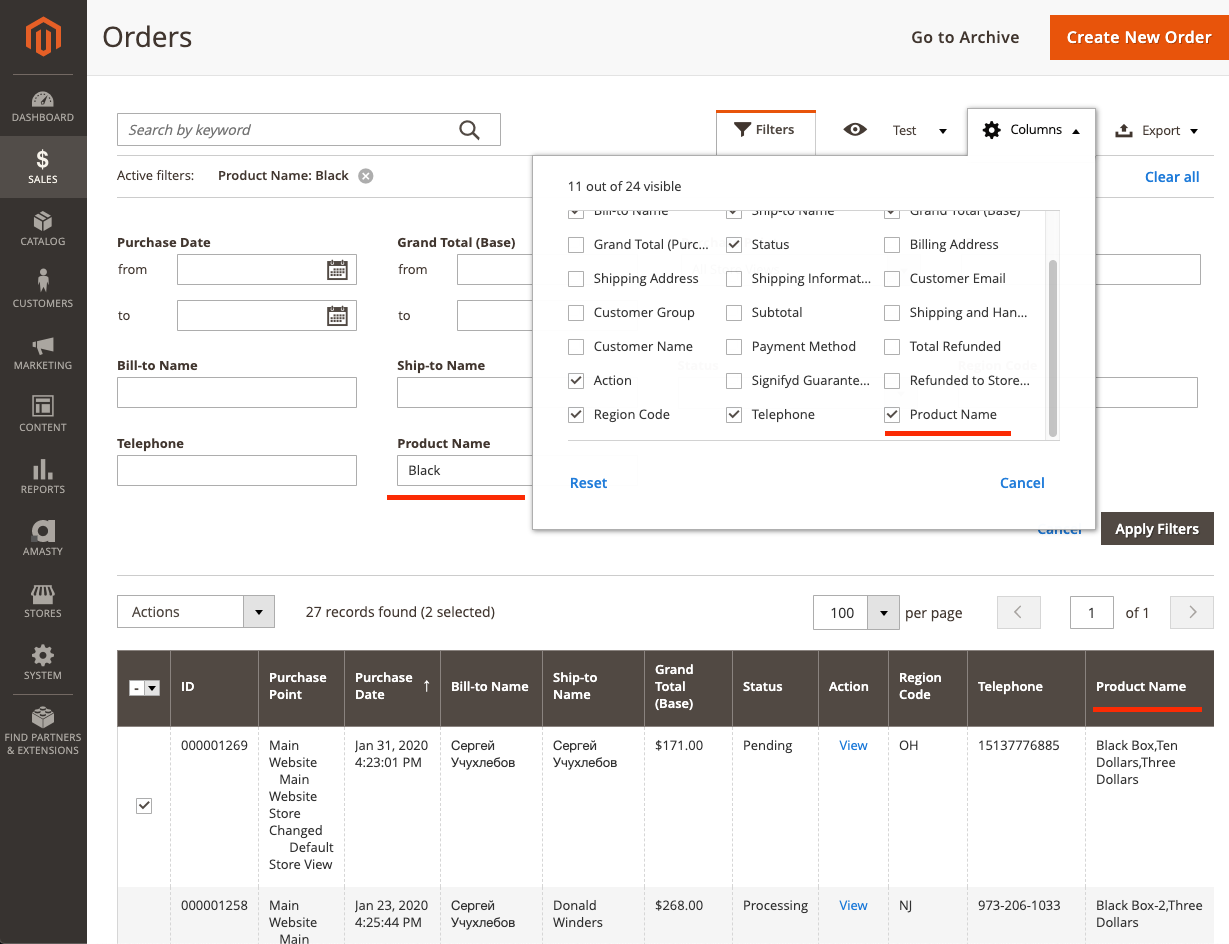Image resolution: width=1229 pixels, height=944 pixels.
Task: Select the Catalog sidebar icon
Action: coord(43,229)
